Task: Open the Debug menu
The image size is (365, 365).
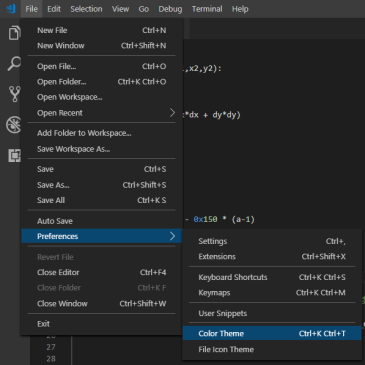Action: [x=170, y=9]
